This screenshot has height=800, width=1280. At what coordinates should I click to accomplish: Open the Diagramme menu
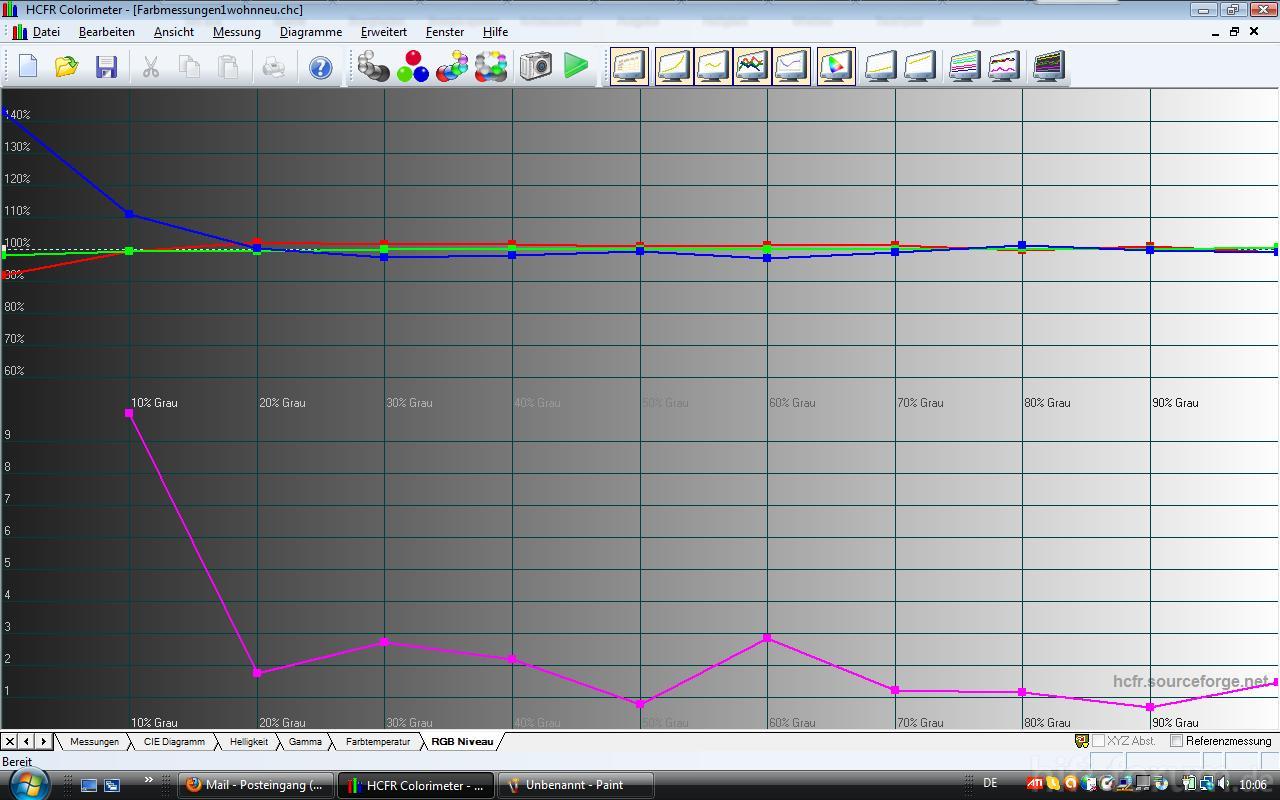tap(310, 32)
